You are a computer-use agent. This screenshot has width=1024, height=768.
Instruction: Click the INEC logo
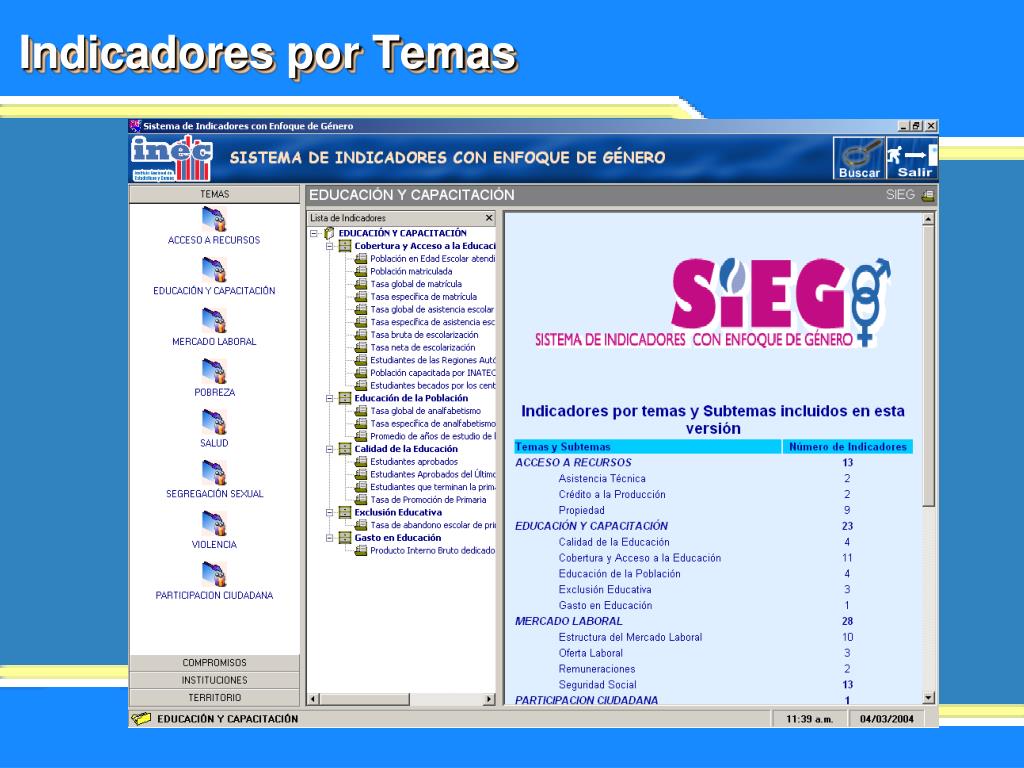click(172, 158)
